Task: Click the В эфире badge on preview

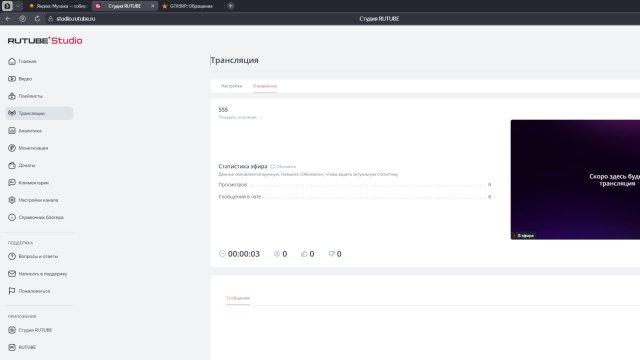Action: click(524, 236)
